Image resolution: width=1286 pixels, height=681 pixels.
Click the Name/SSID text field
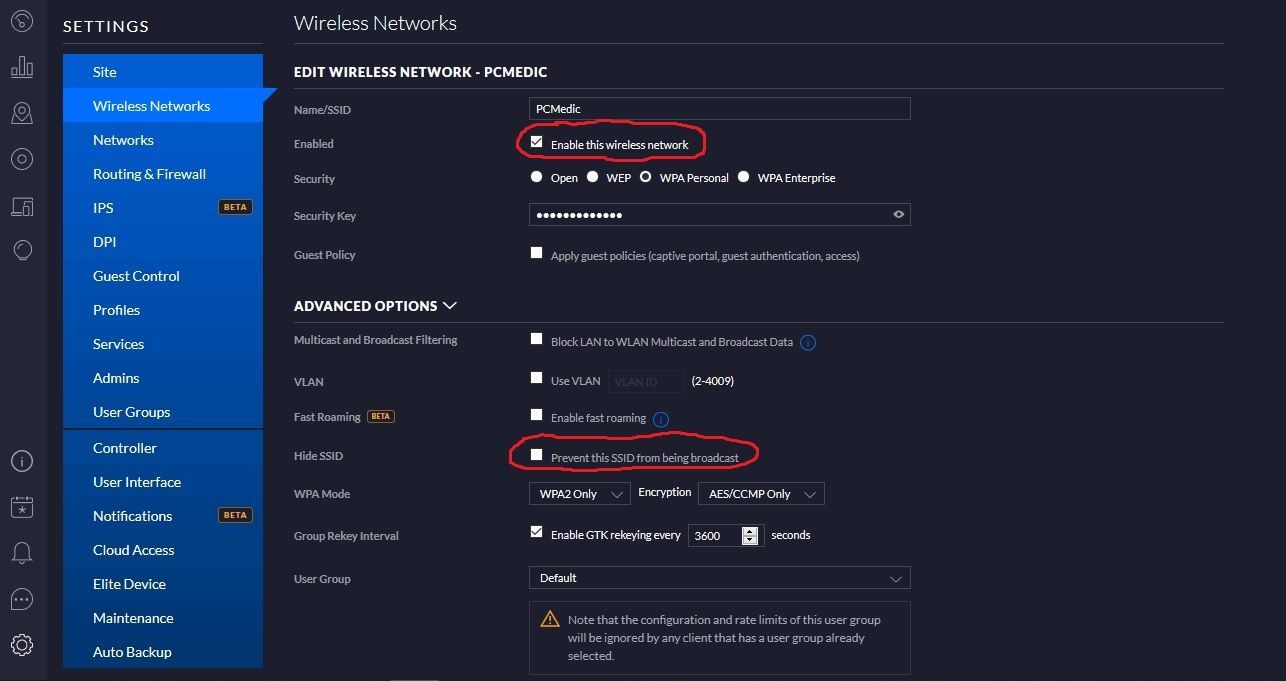pyautogui.click(x=719, y=108)
